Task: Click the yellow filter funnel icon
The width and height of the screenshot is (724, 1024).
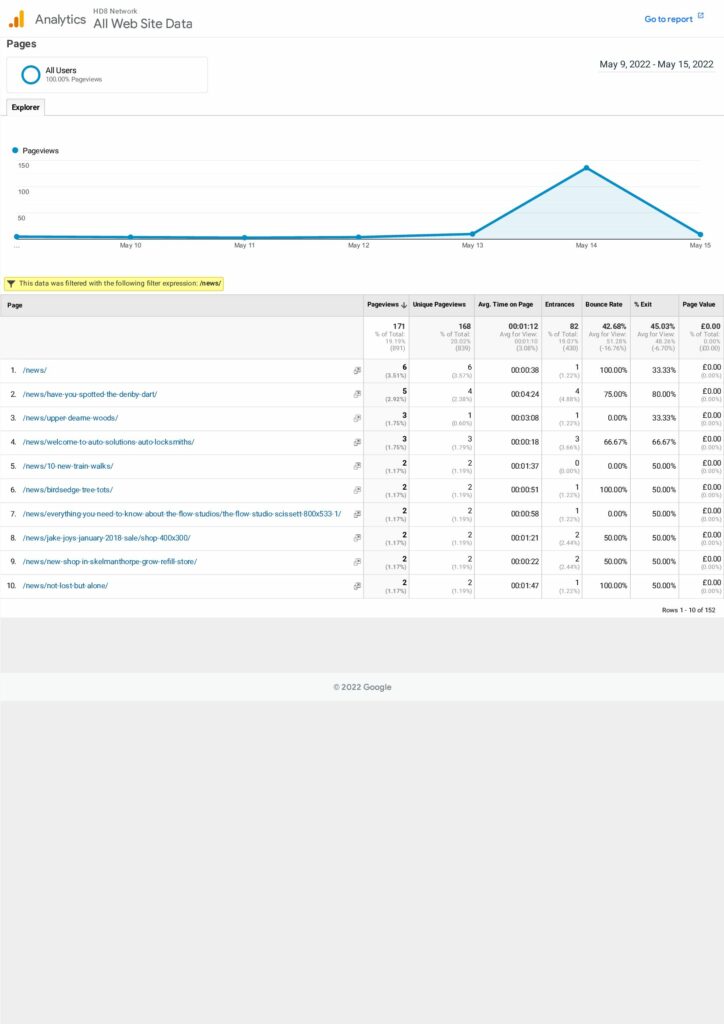Action: point(11,283)
